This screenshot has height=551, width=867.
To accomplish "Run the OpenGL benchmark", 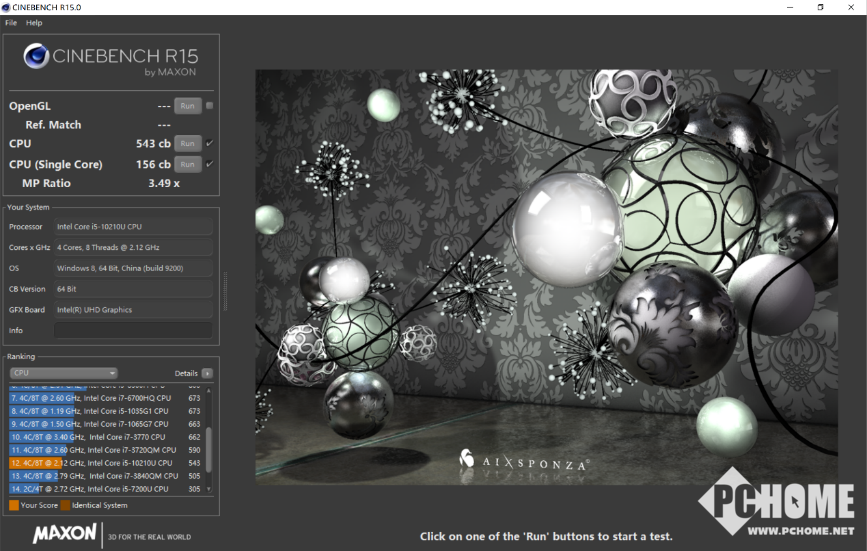I will pos(187,106).
